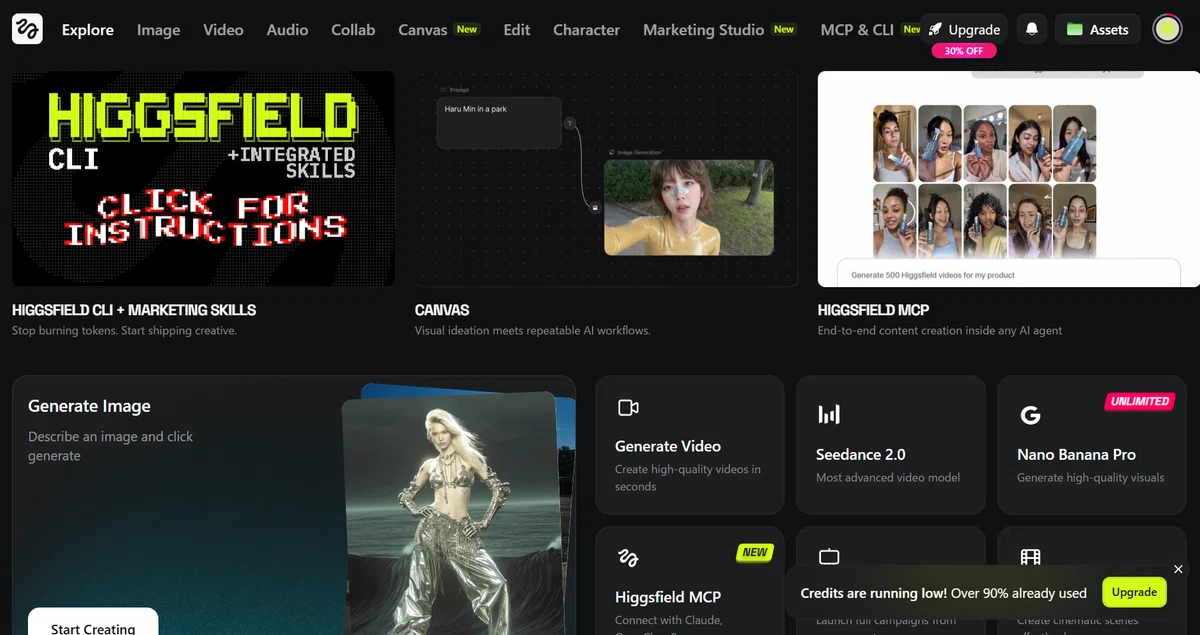This screenshot has height=635, width=1200.
Task: Open the notifications bell
Action: pyautogui.click(x=1032, y=29)
